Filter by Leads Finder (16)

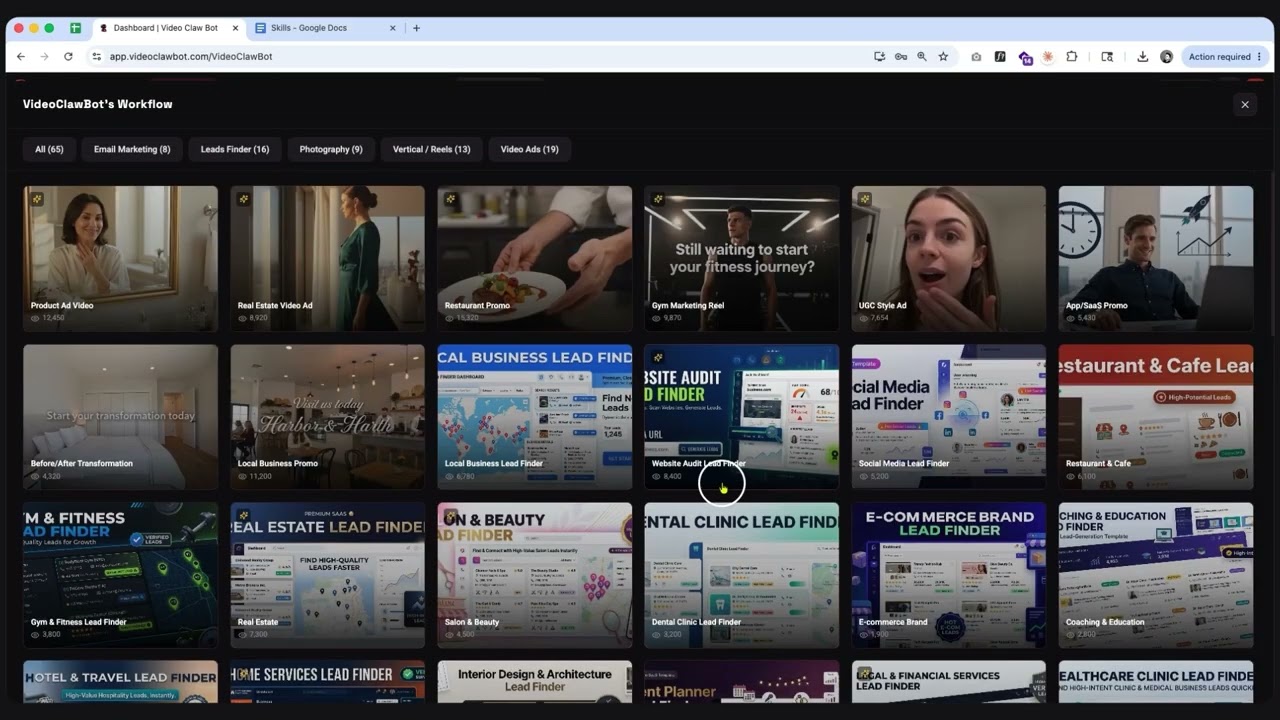click(235, 149)
